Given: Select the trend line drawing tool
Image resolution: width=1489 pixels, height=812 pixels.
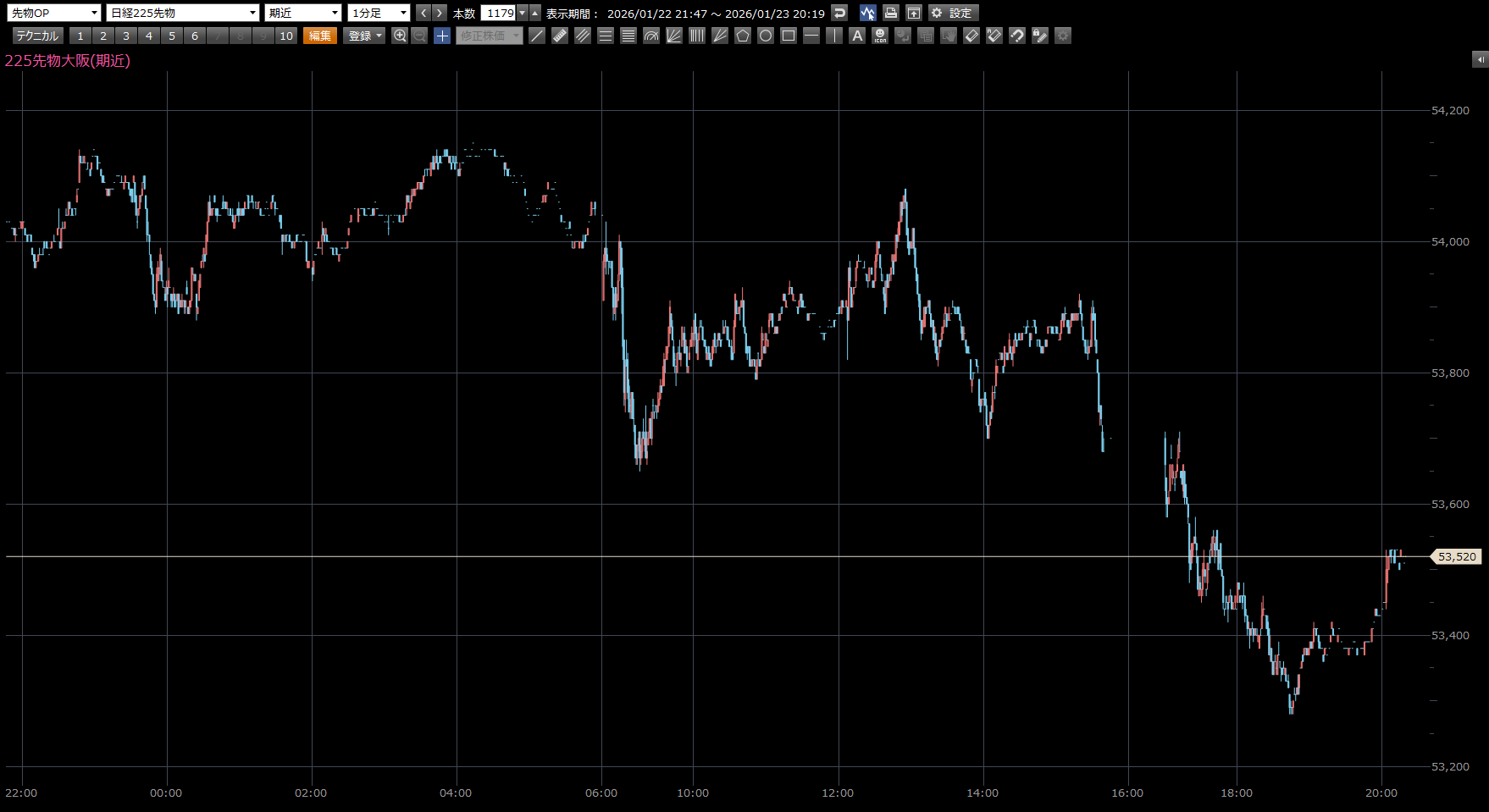Looking at the screenshot, I should [537, 36].
